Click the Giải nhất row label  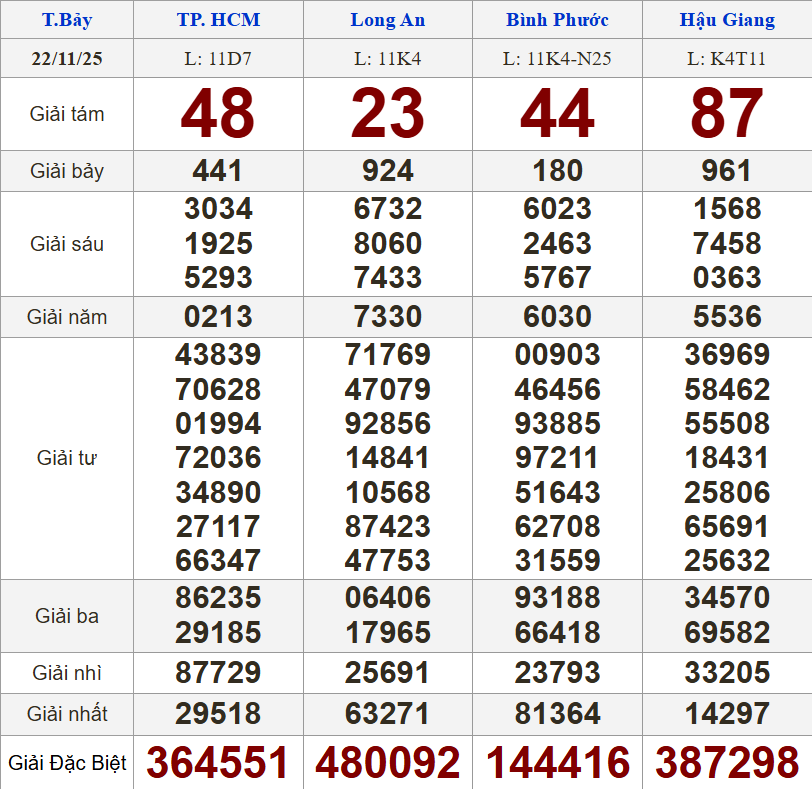coord(67,714)
